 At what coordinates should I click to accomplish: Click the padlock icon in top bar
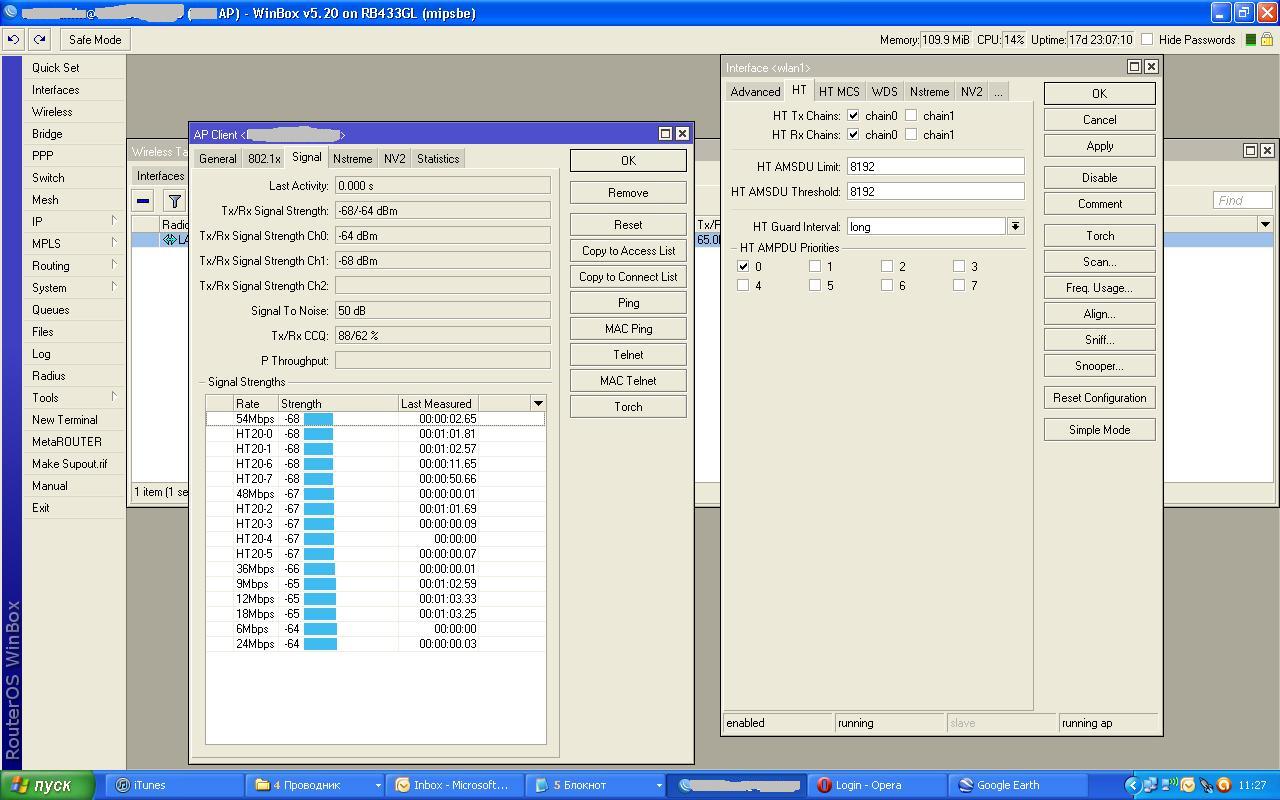pos(1266,40)
